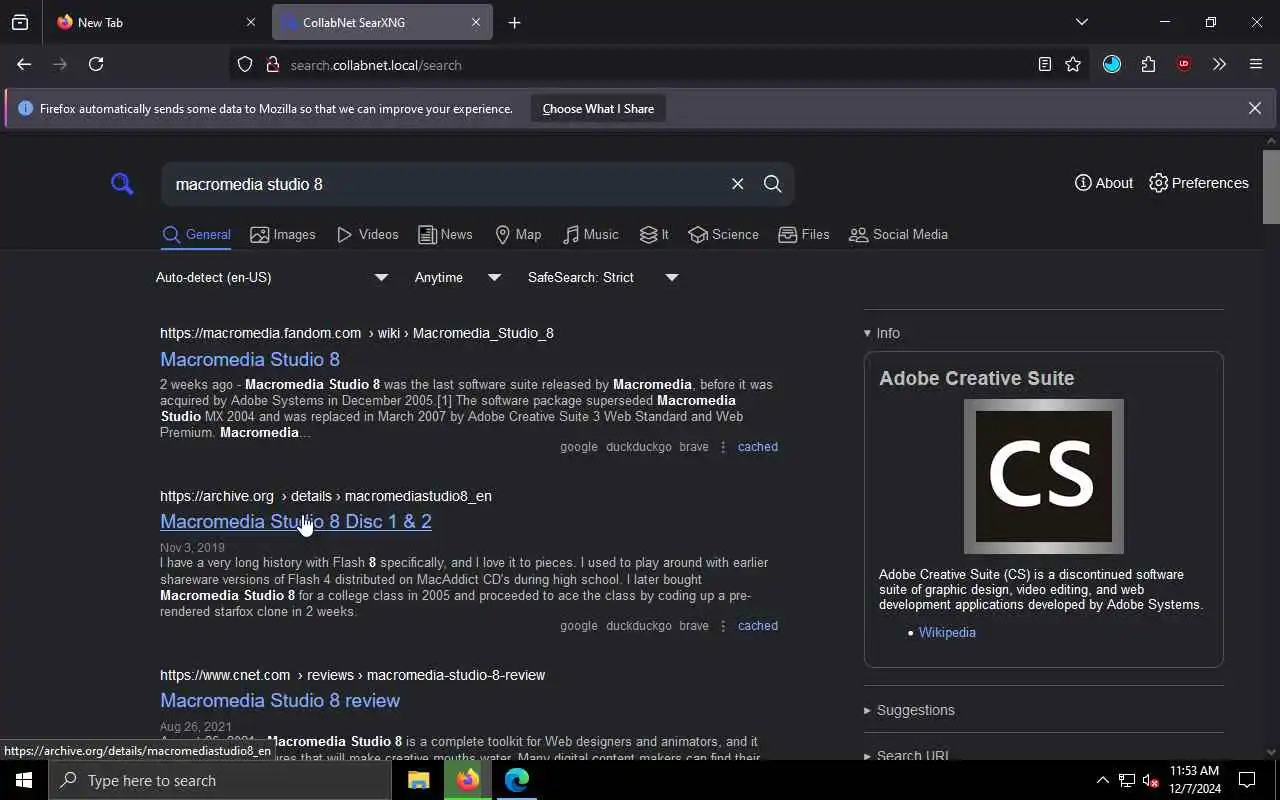Click the site security lock icon
1280x800 pixels.
(272, 65)
